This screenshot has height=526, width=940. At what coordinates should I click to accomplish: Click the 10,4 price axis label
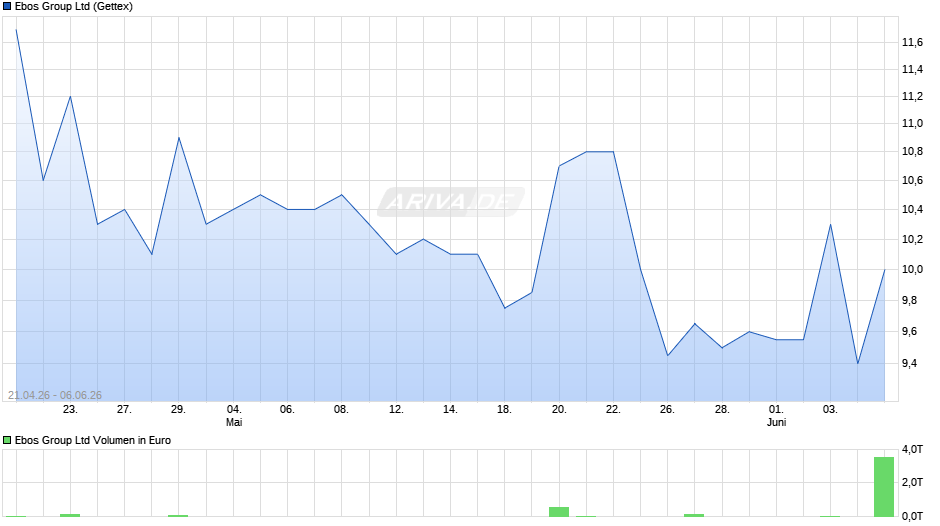coord(912,209)
